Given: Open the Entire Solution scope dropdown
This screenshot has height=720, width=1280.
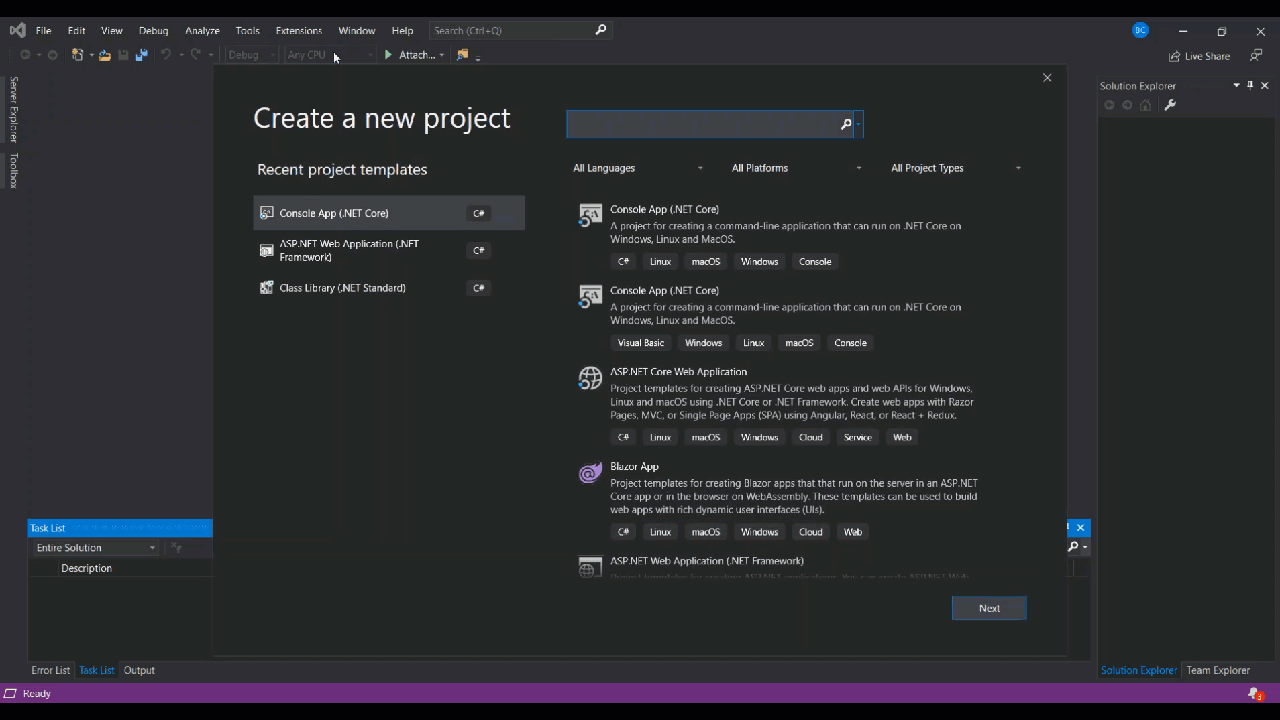Looking at the screenshot, I should pos(95,548).
